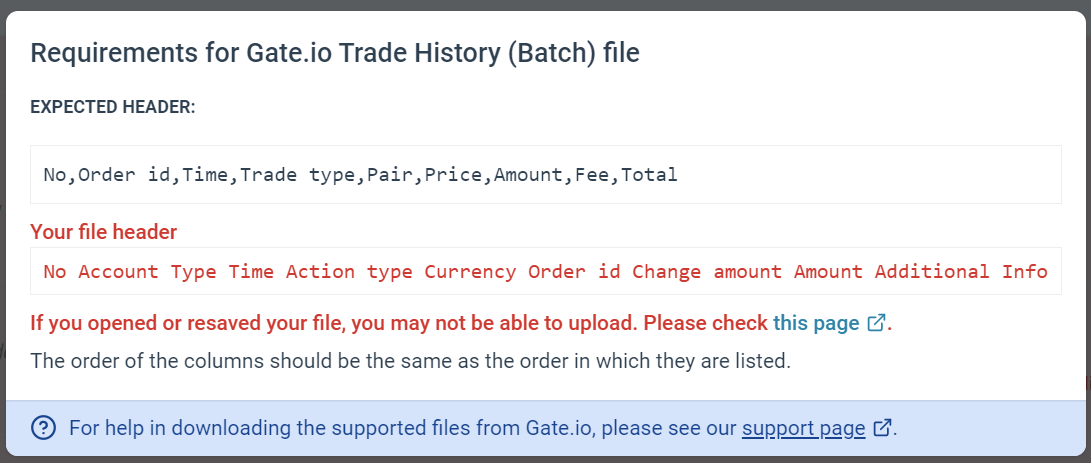This screenshot has width=1091, height=463.
Task: Select the red file header code box
Action: click(x=546, y=271)
